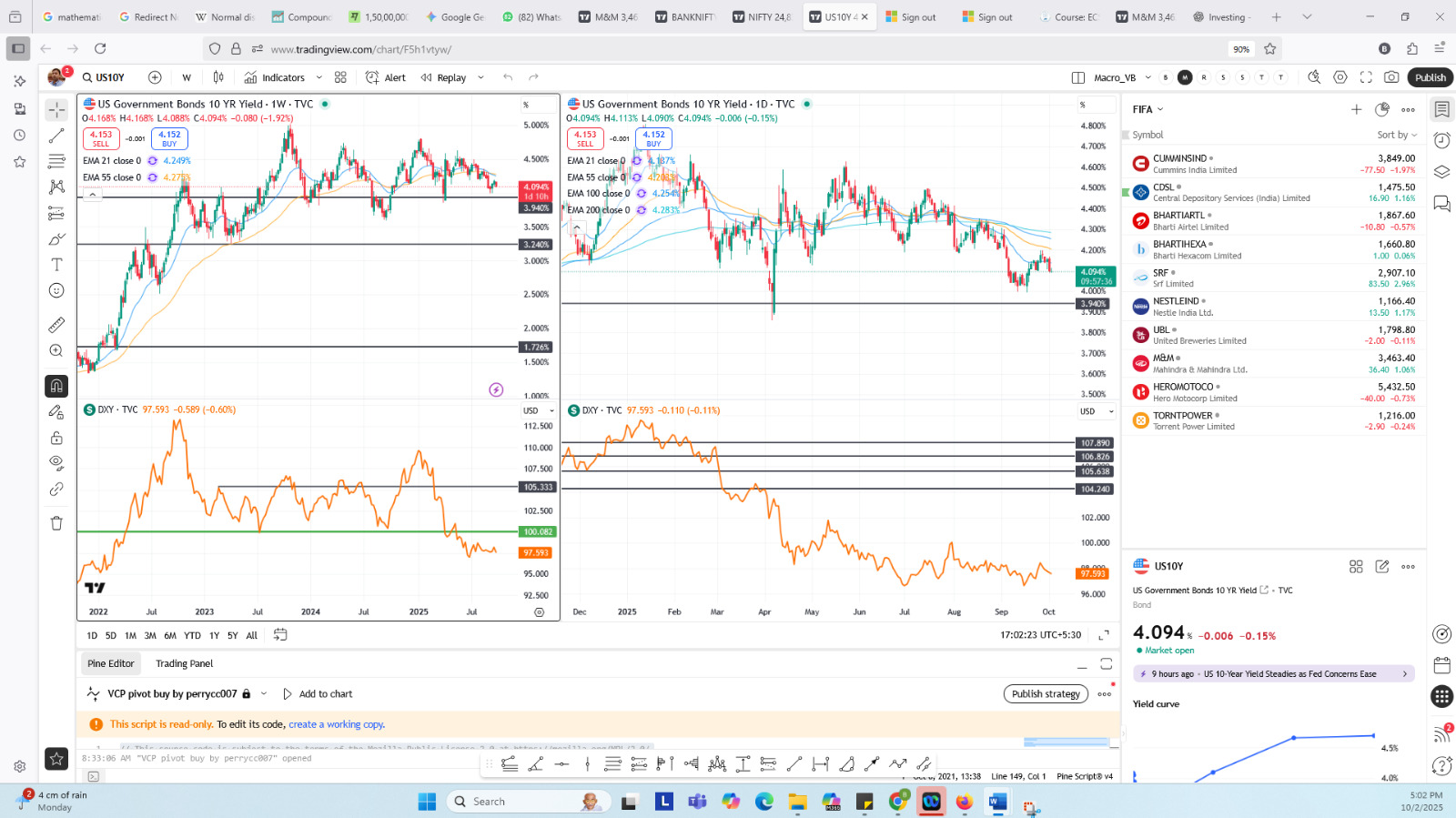Start bar Replay mode

pos(443,77)
